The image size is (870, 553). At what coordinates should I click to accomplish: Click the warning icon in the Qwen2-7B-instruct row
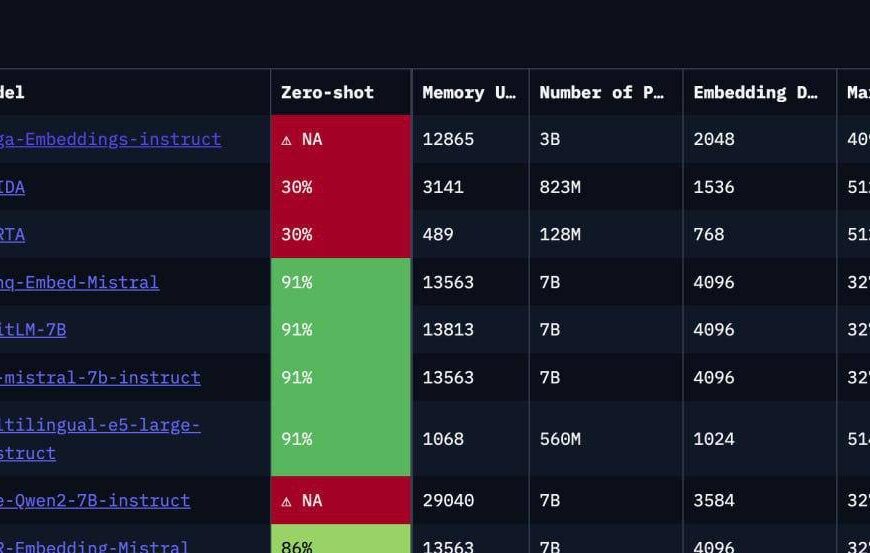click(286, 501)
